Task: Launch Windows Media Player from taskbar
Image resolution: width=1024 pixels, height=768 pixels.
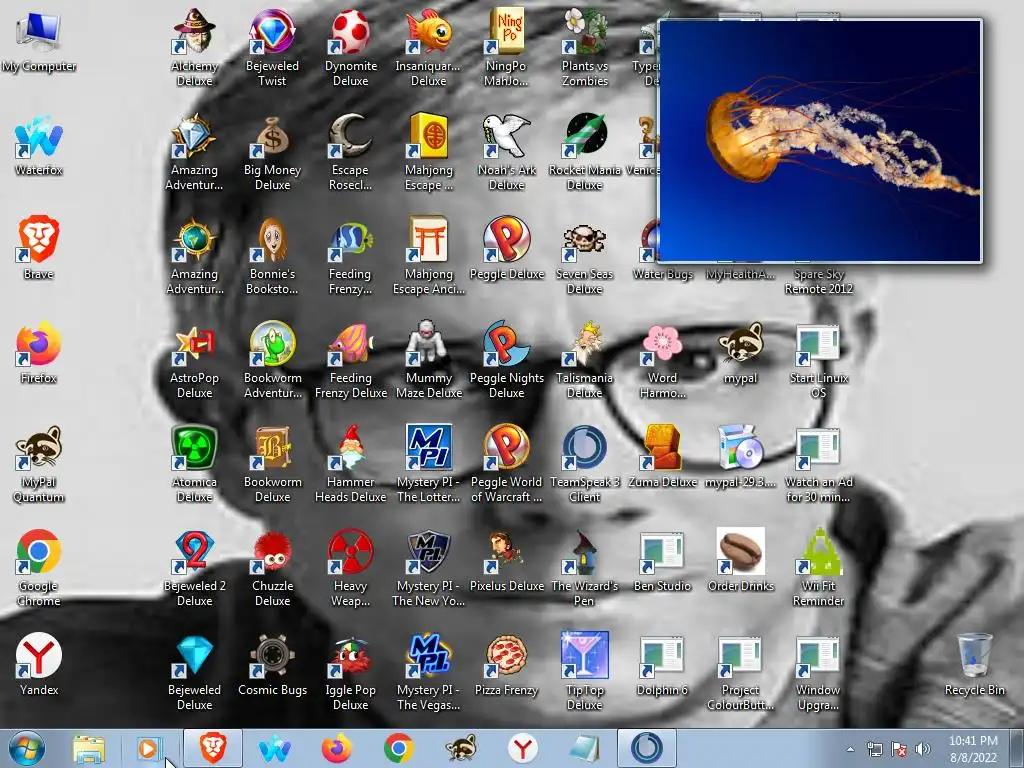Action: 148,749
